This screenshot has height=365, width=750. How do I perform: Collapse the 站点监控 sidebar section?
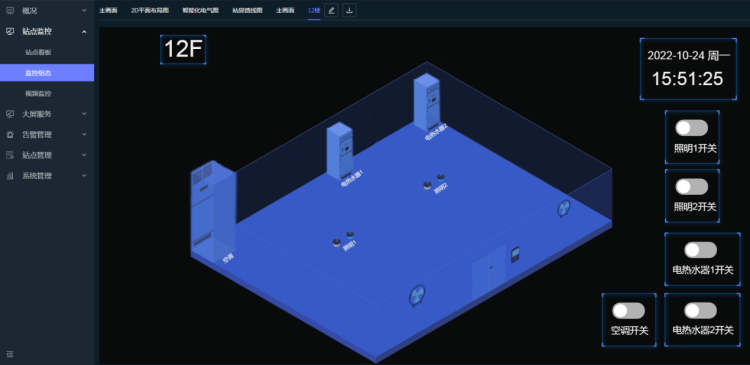47,32
